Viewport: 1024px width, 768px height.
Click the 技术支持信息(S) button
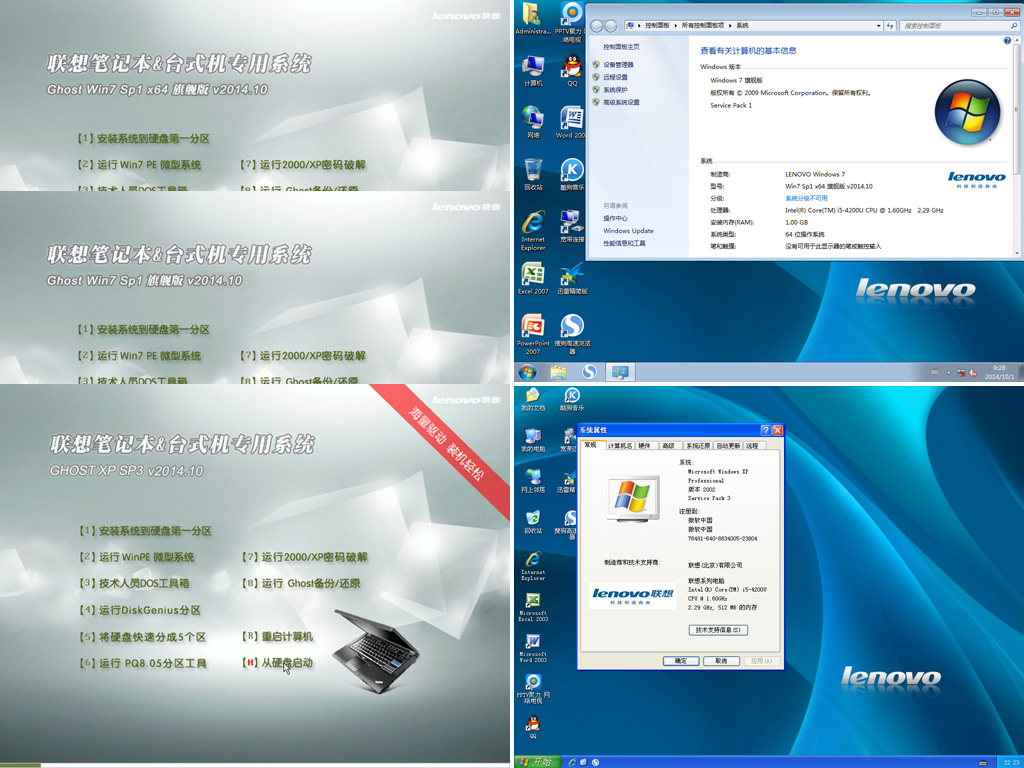pos(718,630)
